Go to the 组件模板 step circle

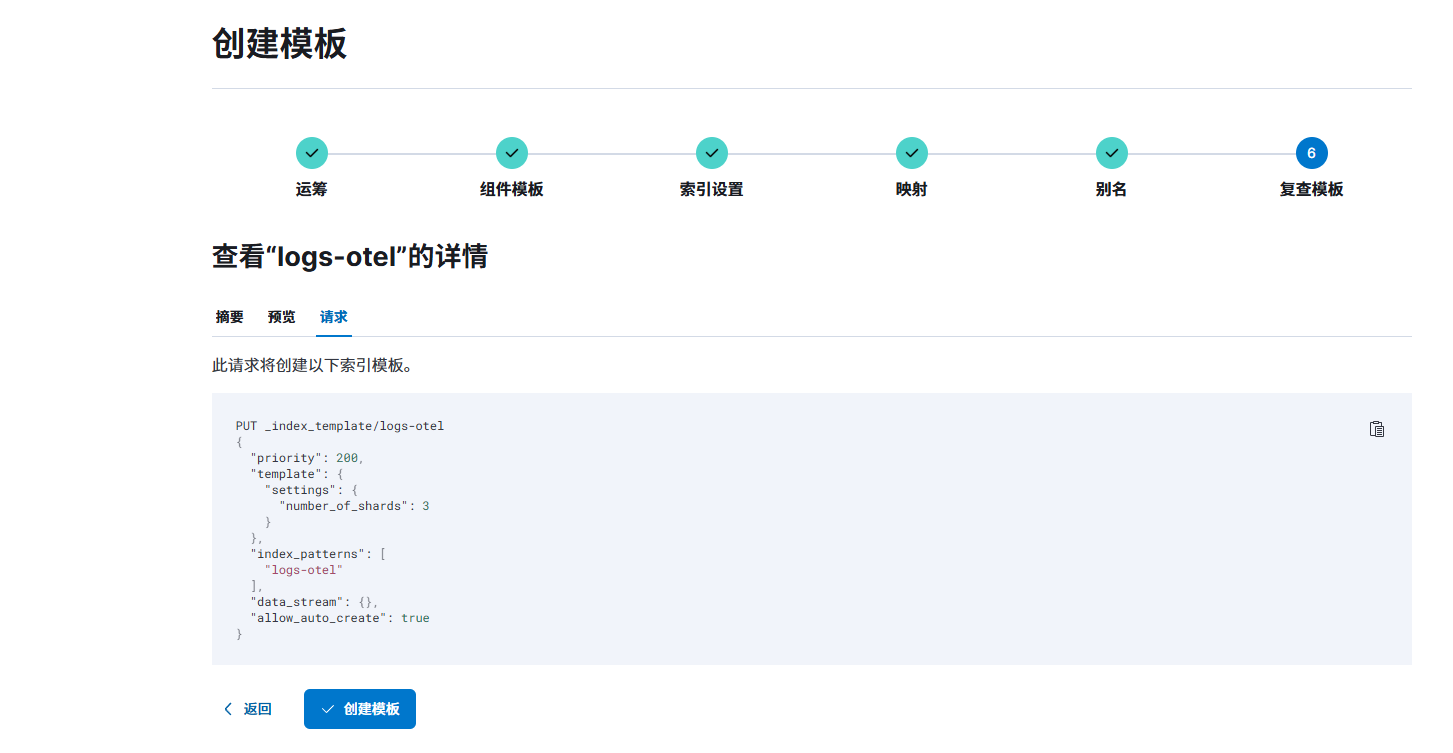(512, 154)
